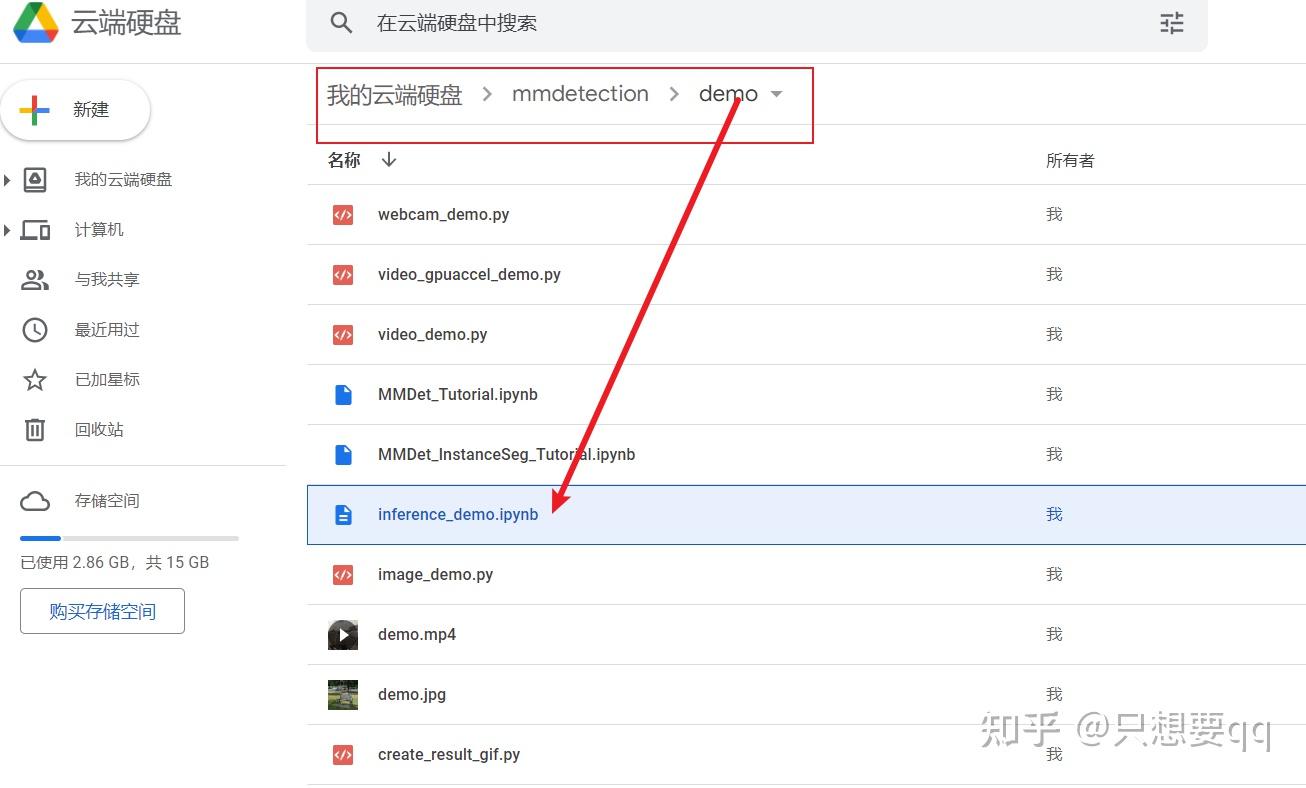Toggle the 名称 sort direction arrow

tap(388, 159)
